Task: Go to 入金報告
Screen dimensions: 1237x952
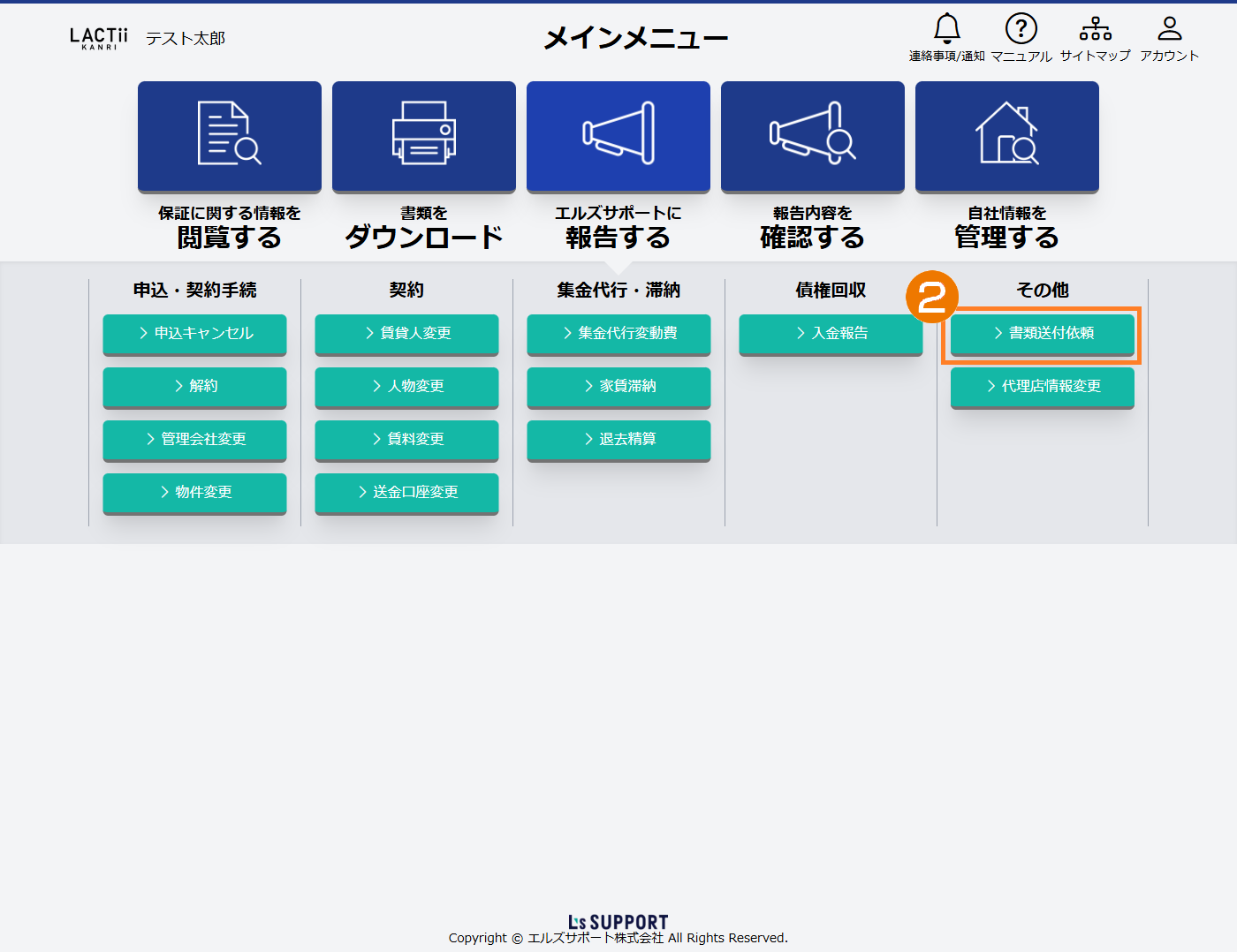Action: click(831, 334)
